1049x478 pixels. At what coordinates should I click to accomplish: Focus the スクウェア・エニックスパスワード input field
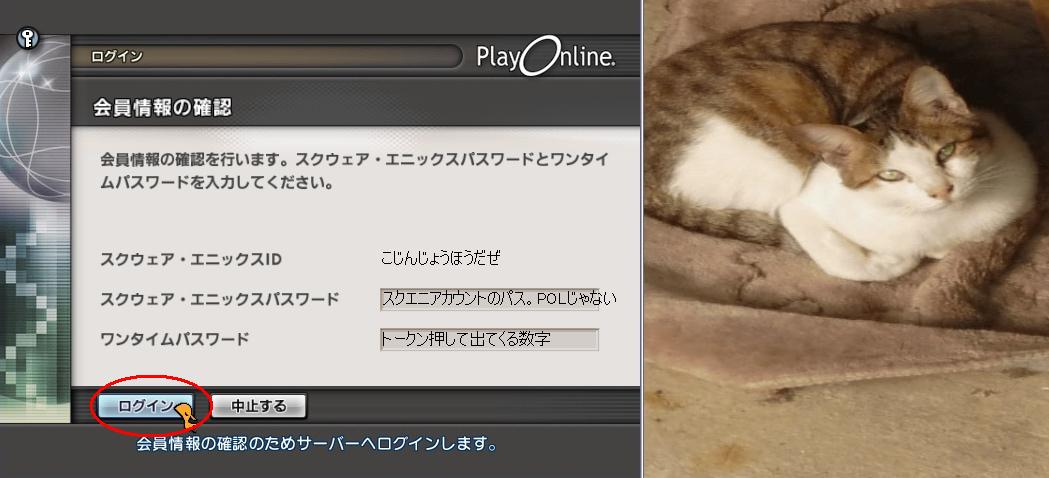(x=489, y=299)
